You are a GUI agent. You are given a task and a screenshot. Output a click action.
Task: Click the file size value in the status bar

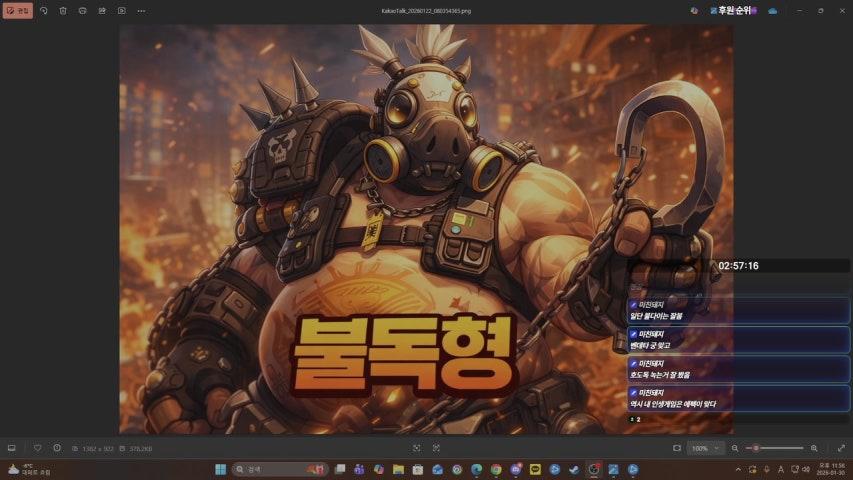pos(141,449)
